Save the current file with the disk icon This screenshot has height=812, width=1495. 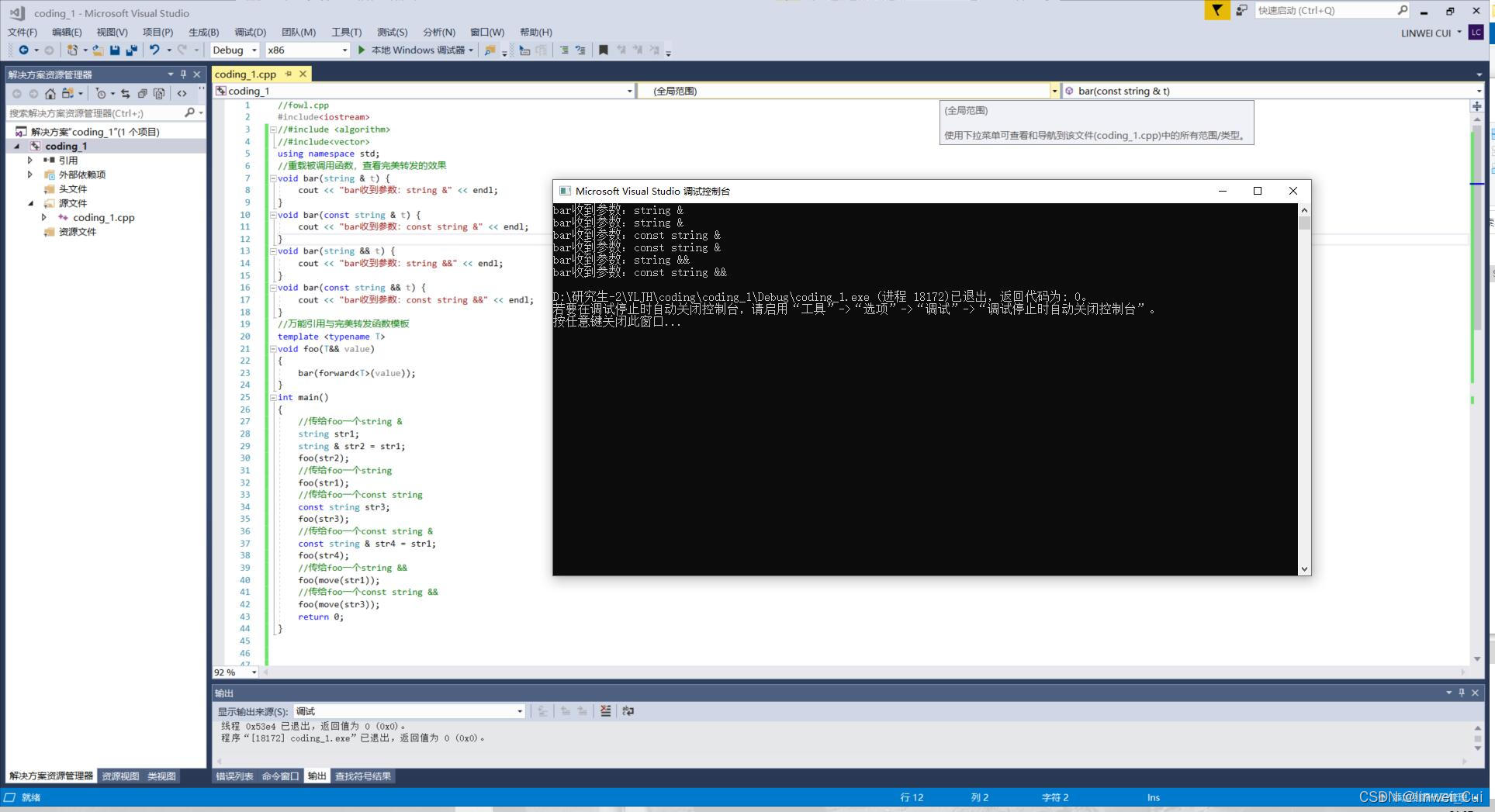(x=115, y=50)
